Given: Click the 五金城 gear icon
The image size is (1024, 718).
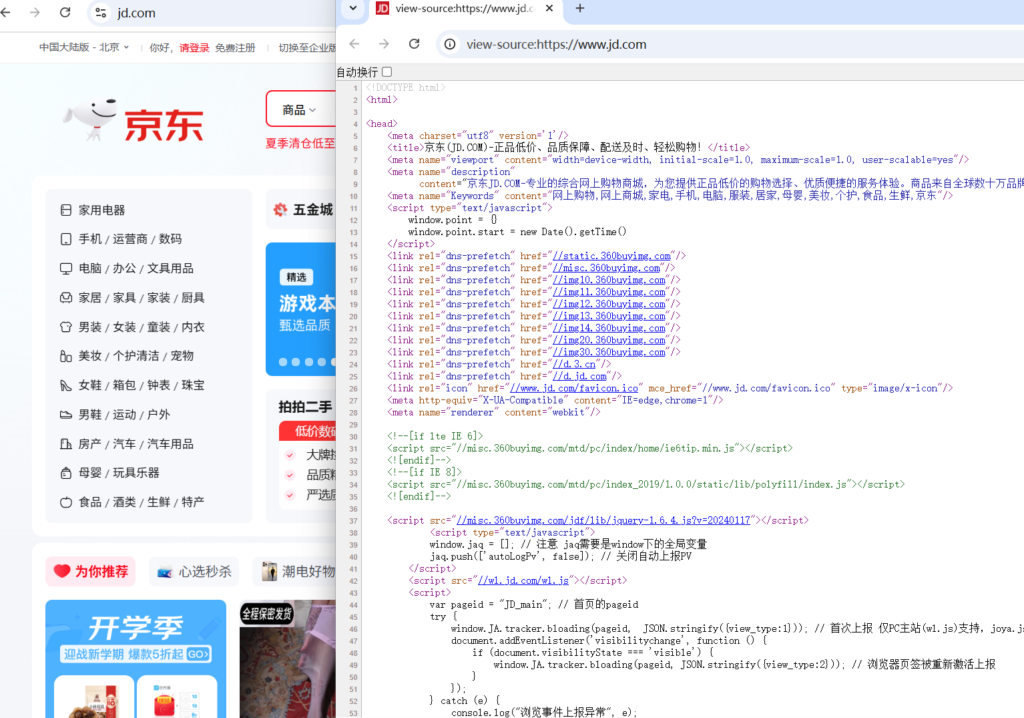Looking at the screenshot, I should [279, 210].
